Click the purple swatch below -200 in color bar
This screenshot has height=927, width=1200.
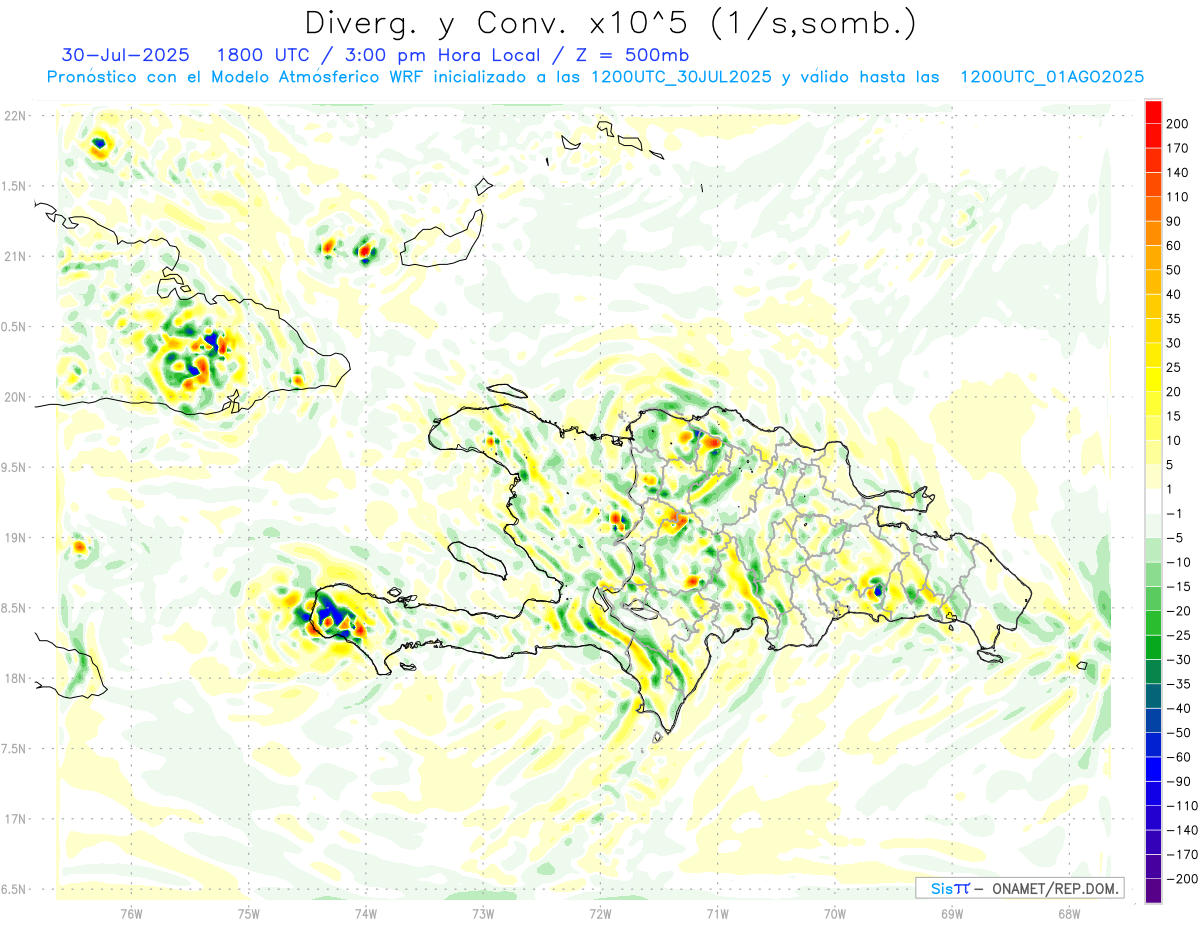click(x=1154, y=892)
